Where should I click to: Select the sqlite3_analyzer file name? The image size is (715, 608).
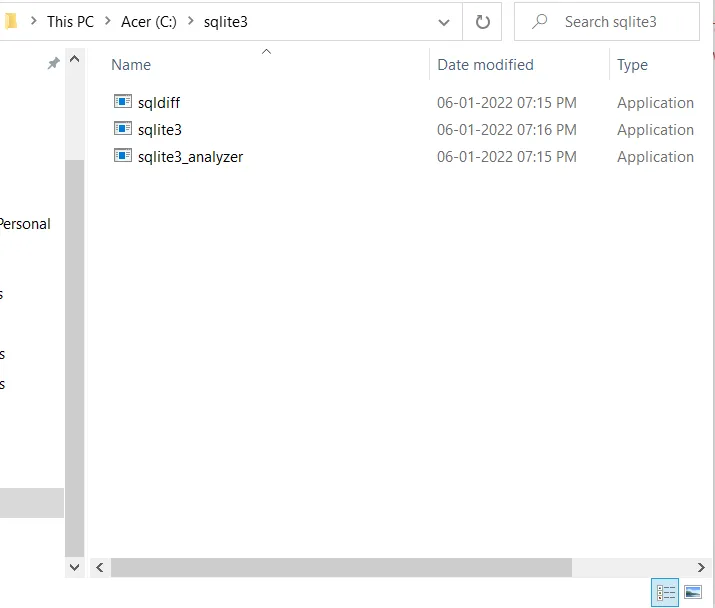click(190, 157)
